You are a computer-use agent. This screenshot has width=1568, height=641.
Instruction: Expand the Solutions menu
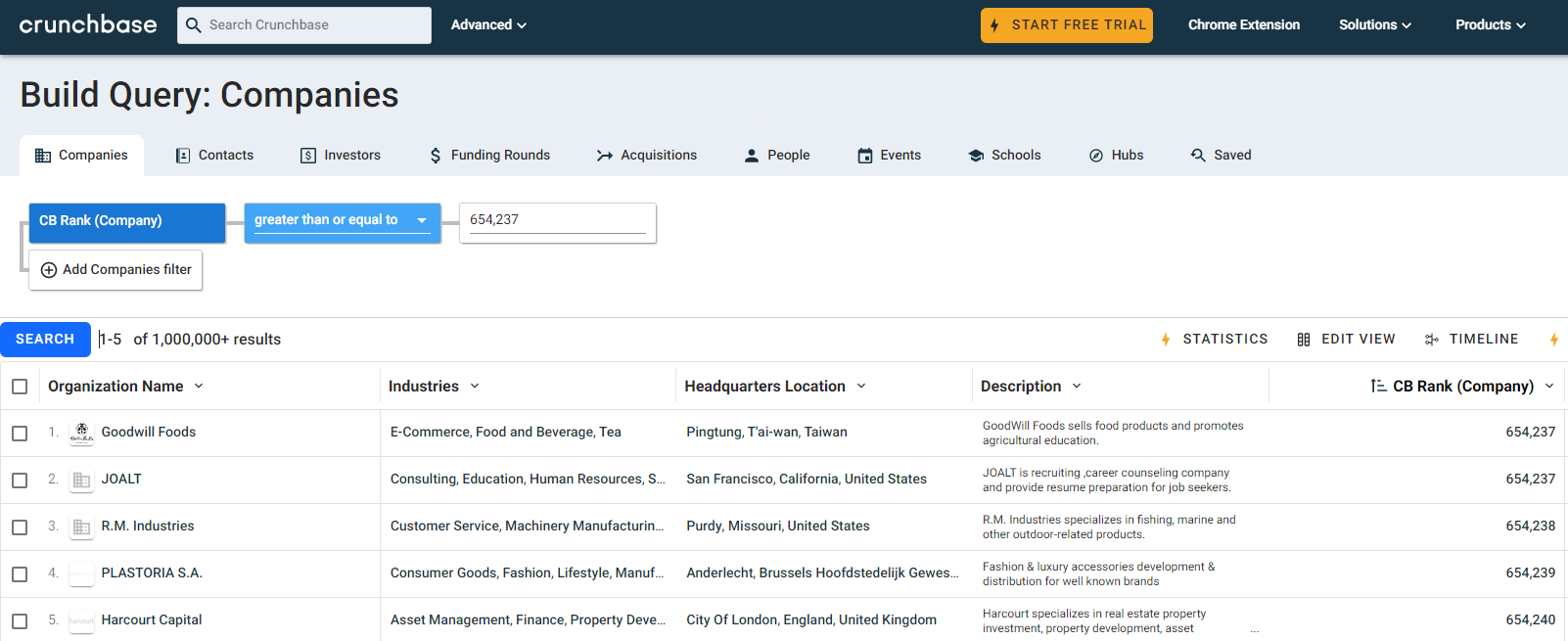(1374, 24)
